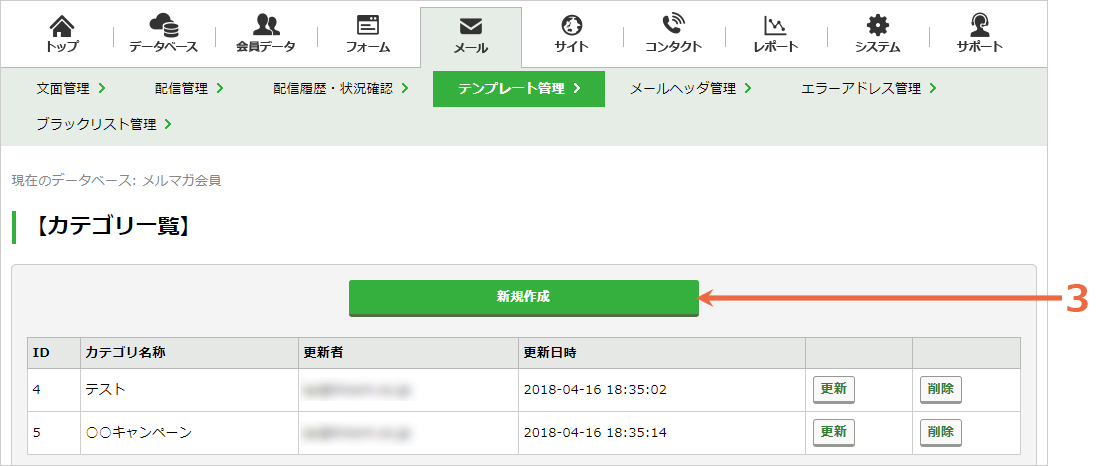This screenshot has width=1108, height=466.
Task: Click the ID cell with value 5
Action: click(54, 432)
